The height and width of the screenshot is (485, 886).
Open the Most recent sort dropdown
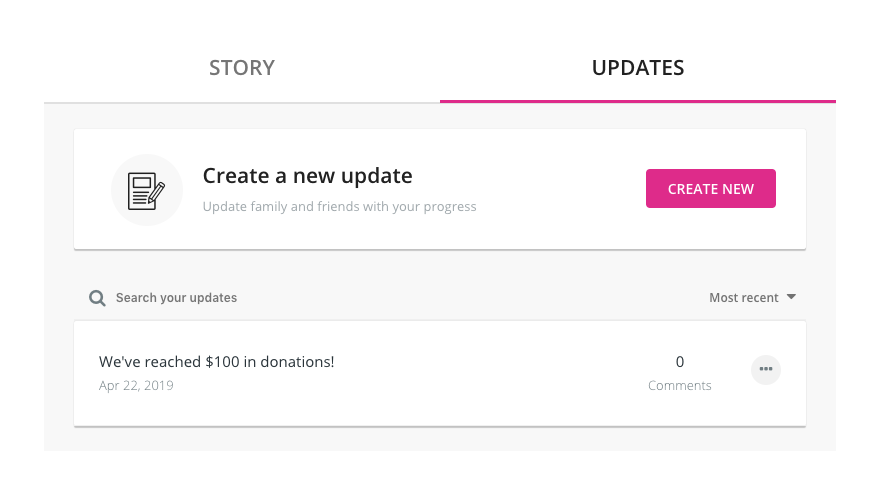coord(752,297)
